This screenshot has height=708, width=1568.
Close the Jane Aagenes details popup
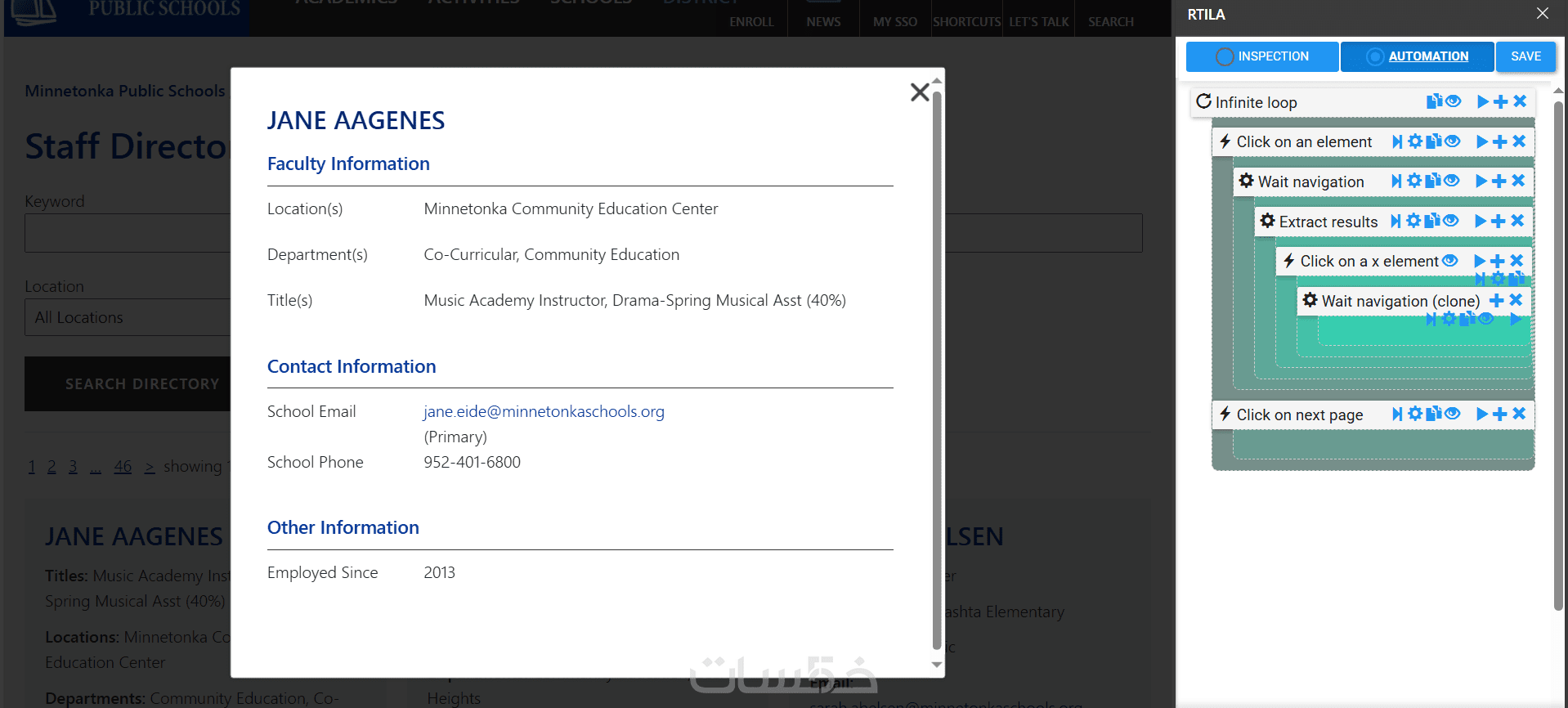[920, 92]
